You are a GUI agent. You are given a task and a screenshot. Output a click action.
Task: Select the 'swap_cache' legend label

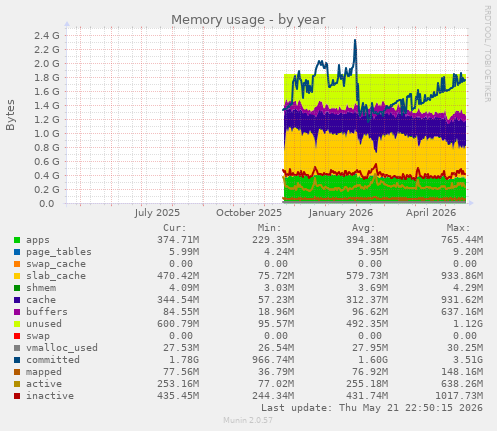coord(56,264)
